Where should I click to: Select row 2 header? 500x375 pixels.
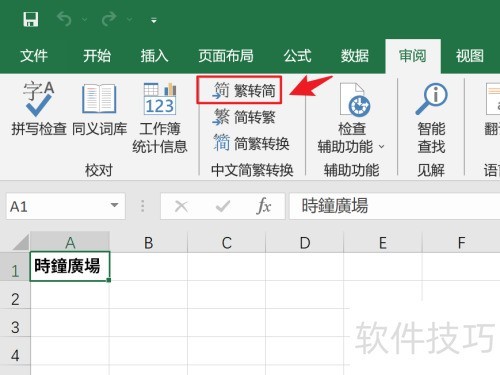pyautogui.click(x=15, y=295)
